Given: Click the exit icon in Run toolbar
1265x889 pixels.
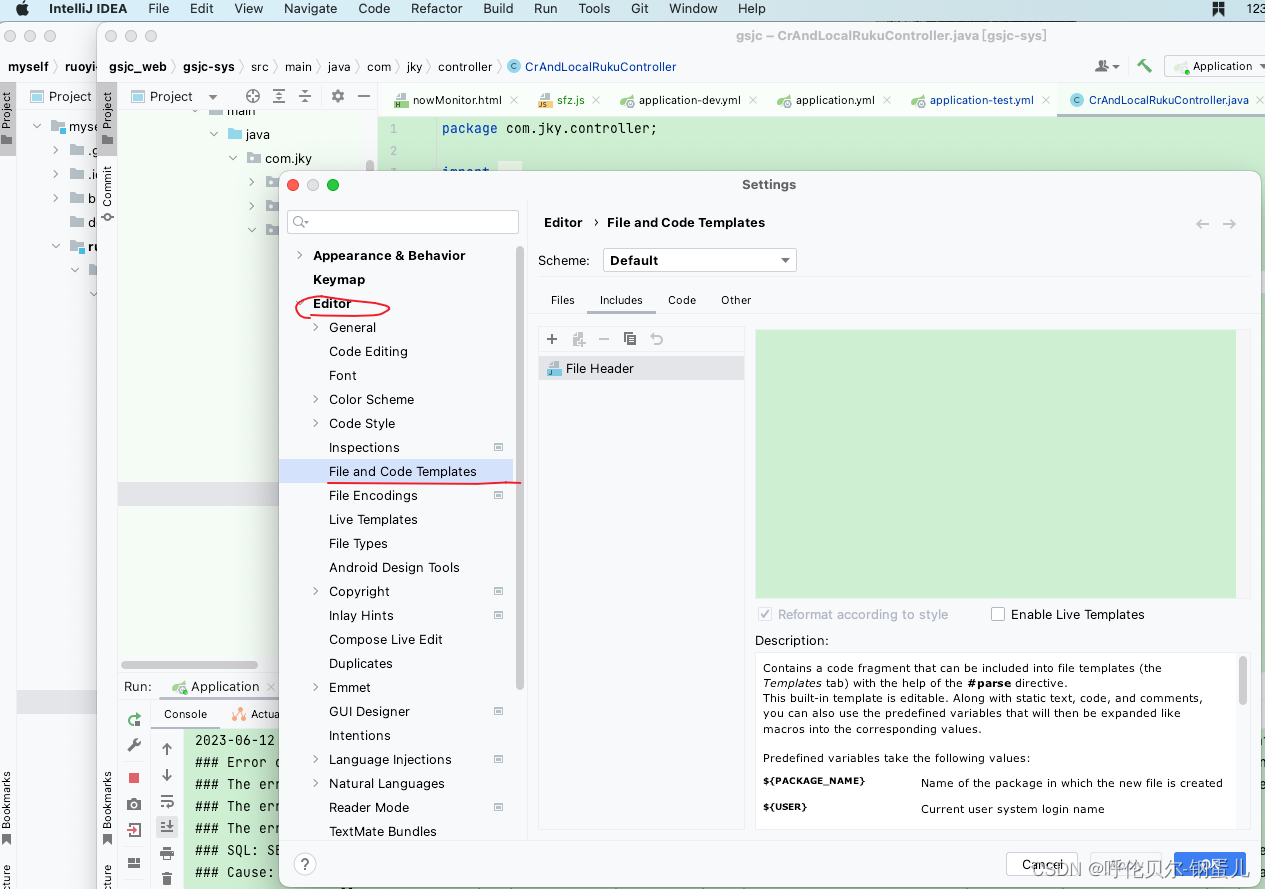Looking at the screenshot, I should pyautogui.click(x=134, y=830).
